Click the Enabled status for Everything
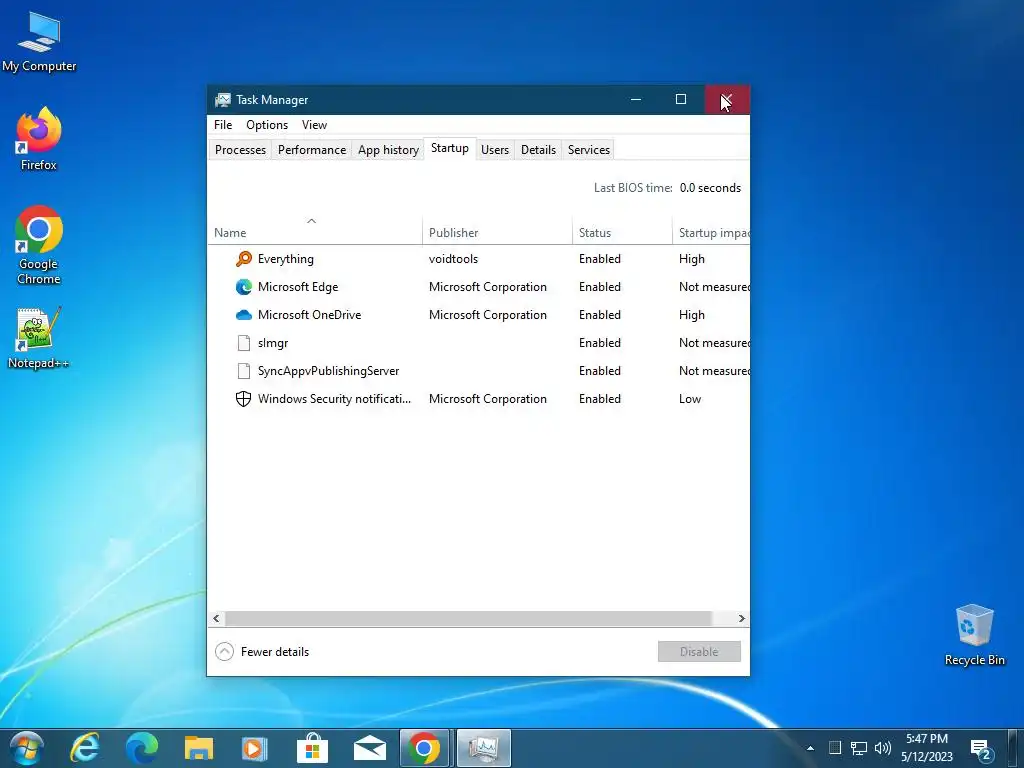Viewport: 1024px width, 768px height. tap(600, 259)
